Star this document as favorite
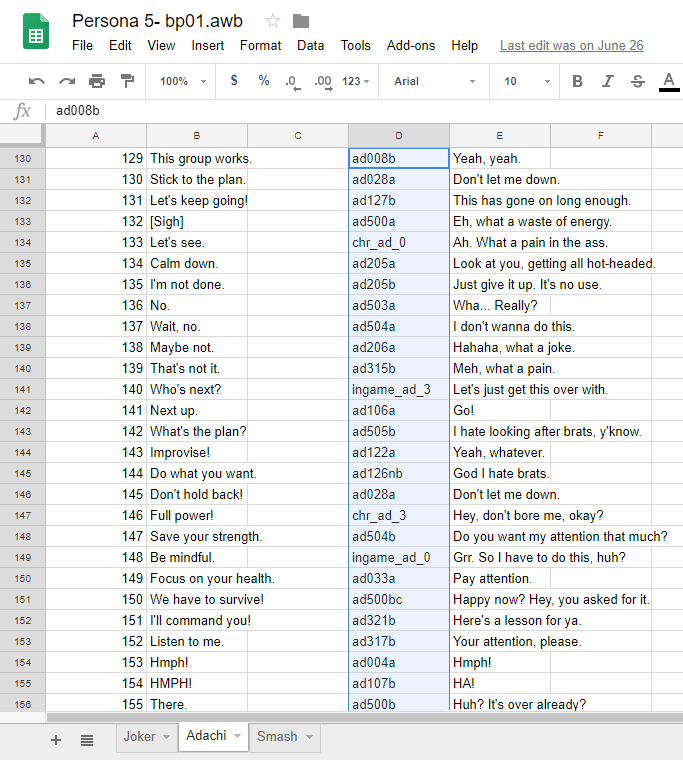This screenshot has width=683, height=760. coord(273,21)
